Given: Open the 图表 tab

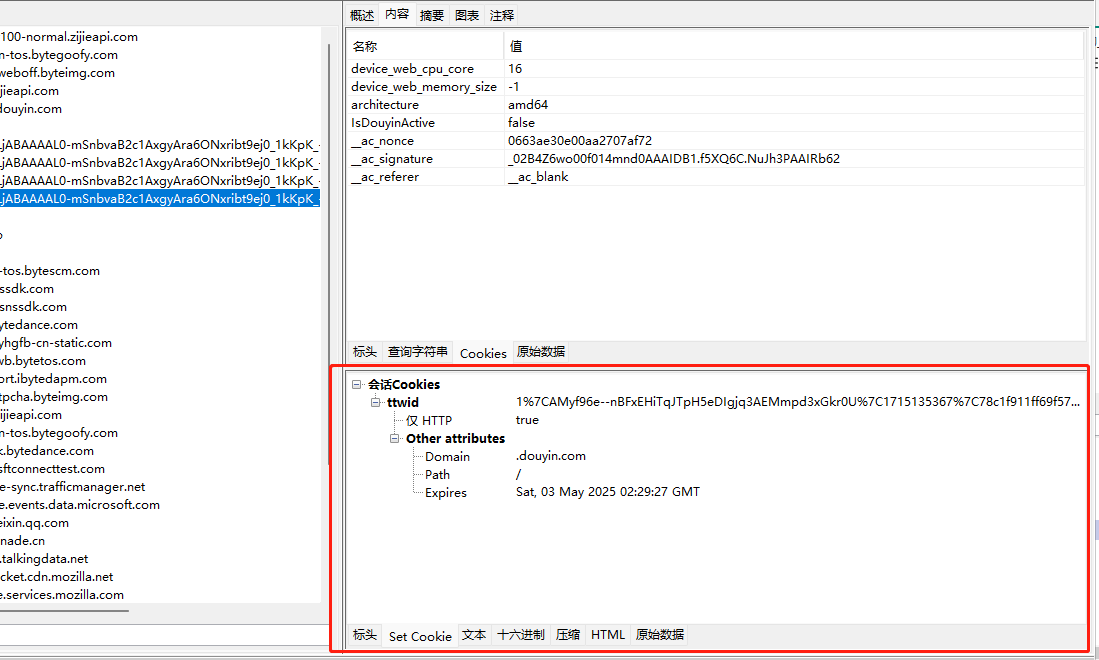Looking at the screenshot, I should pos(467,15).
